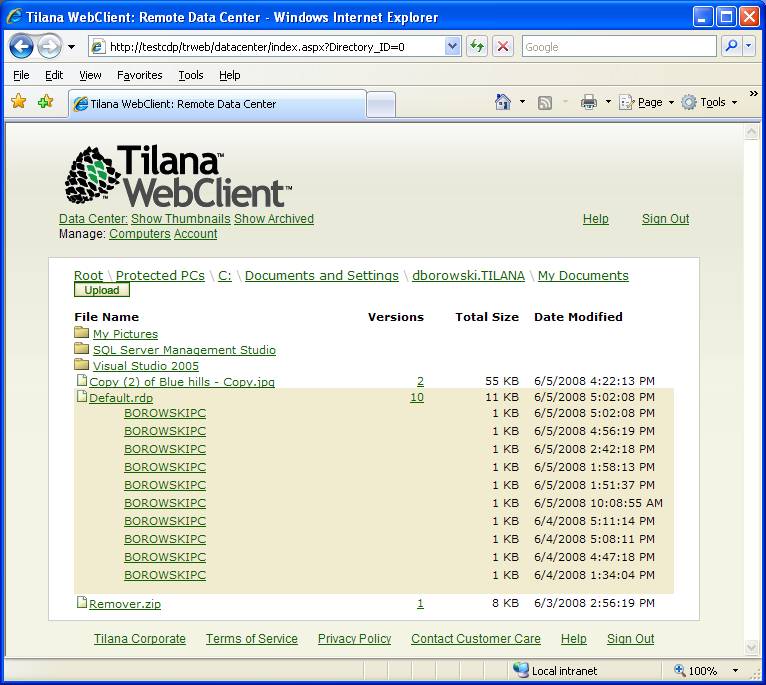Image resolution: width=766 pixels, height=685 pixels.
Task: Click the My Pictures folder icon
Action: [82, 333]
